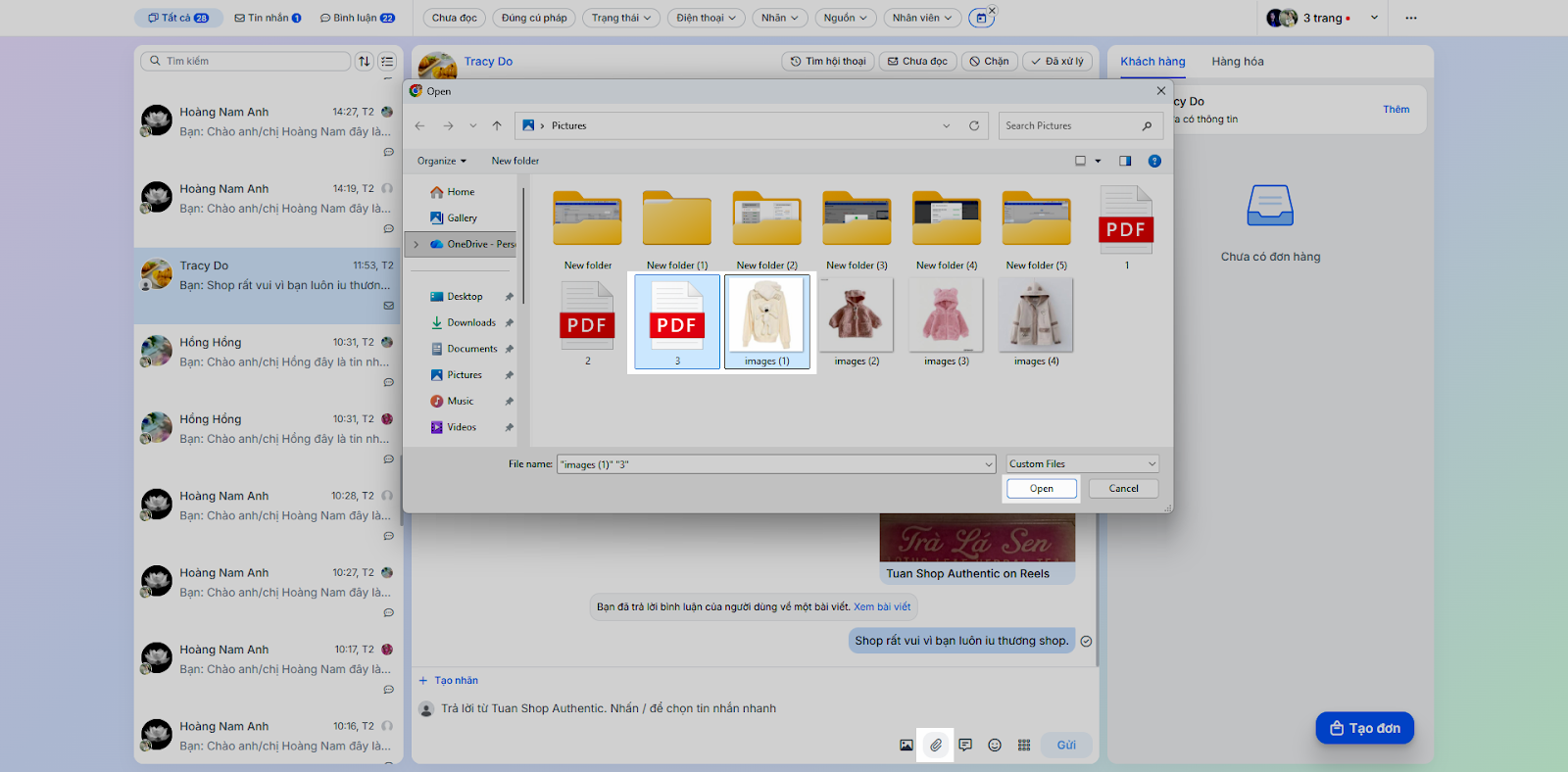Click the paperclip attach file icon
Screen dimensions: 1568x772
pyautogui.click(x=936, y=746)
